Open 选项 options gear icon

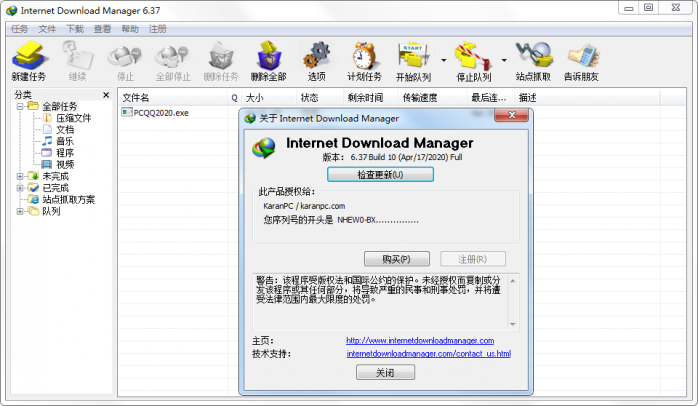[x=317, y=61]
